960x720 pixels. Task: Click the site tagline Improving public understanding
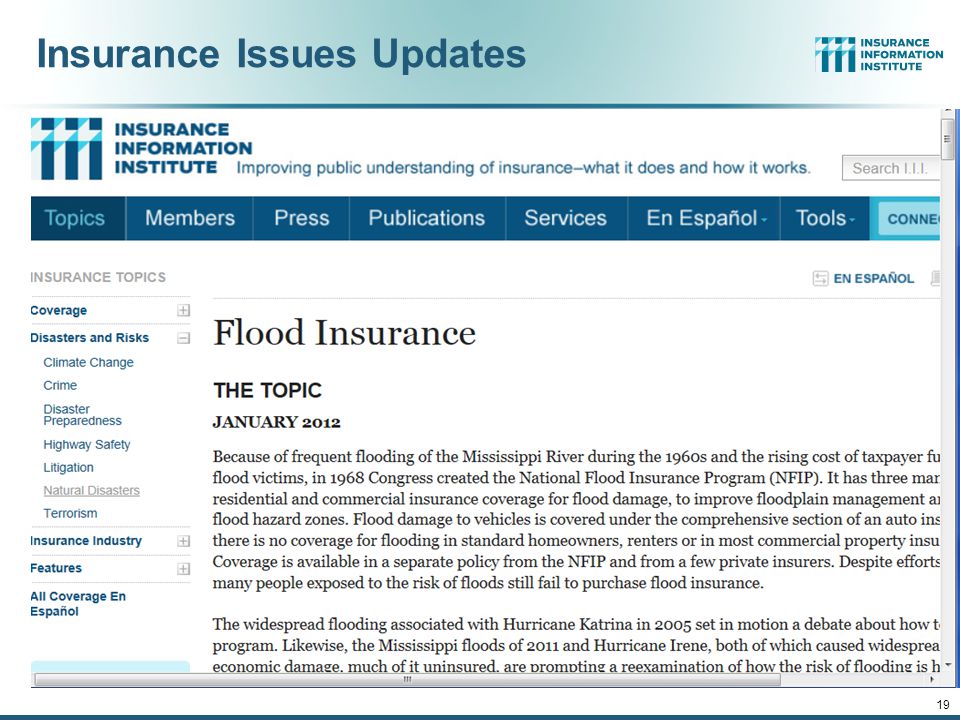[523, 168]
